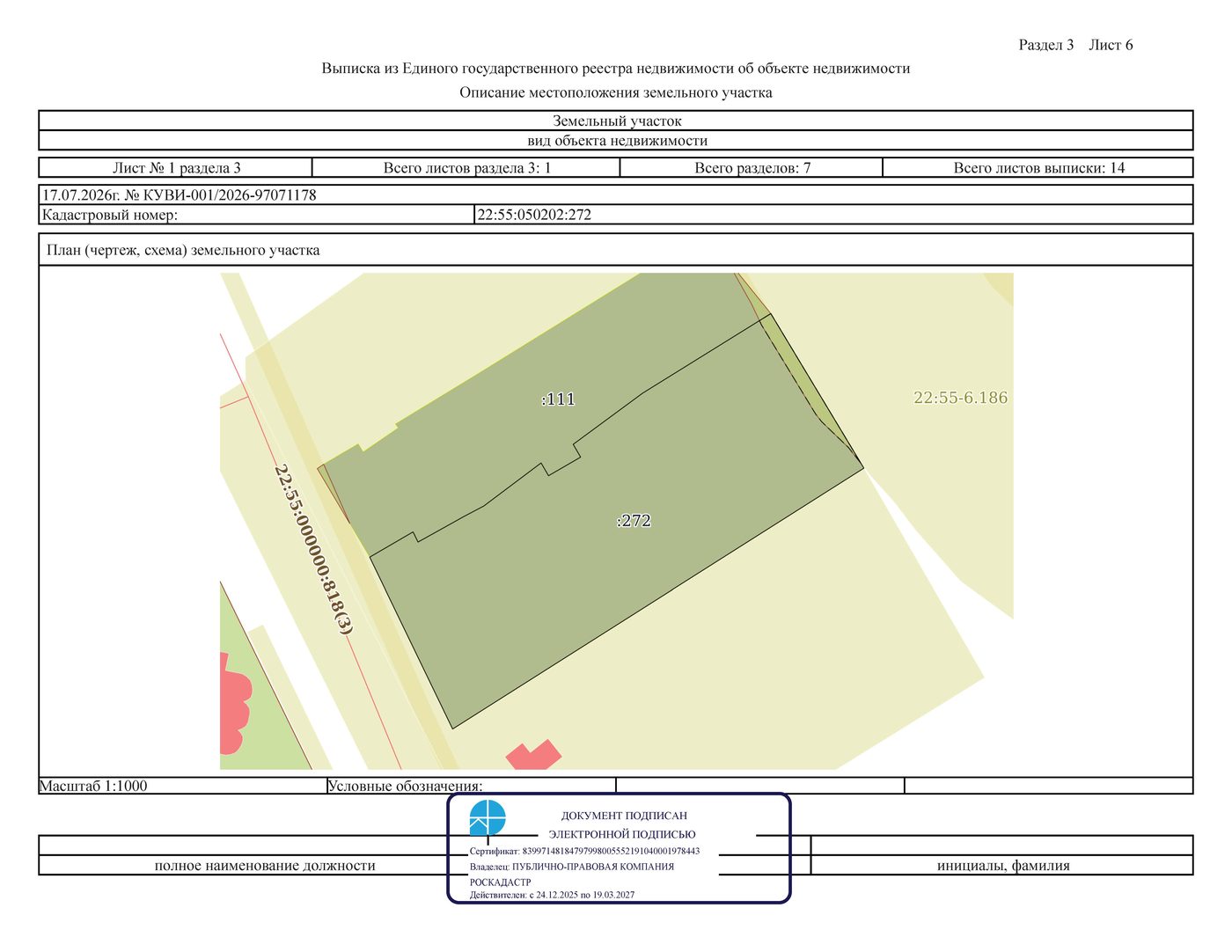Screen dimensions: 1232x952
Task: Click 'ДОКУМЕНТ ПОДПИСАН' stamp text
Action: click(624, 816)
